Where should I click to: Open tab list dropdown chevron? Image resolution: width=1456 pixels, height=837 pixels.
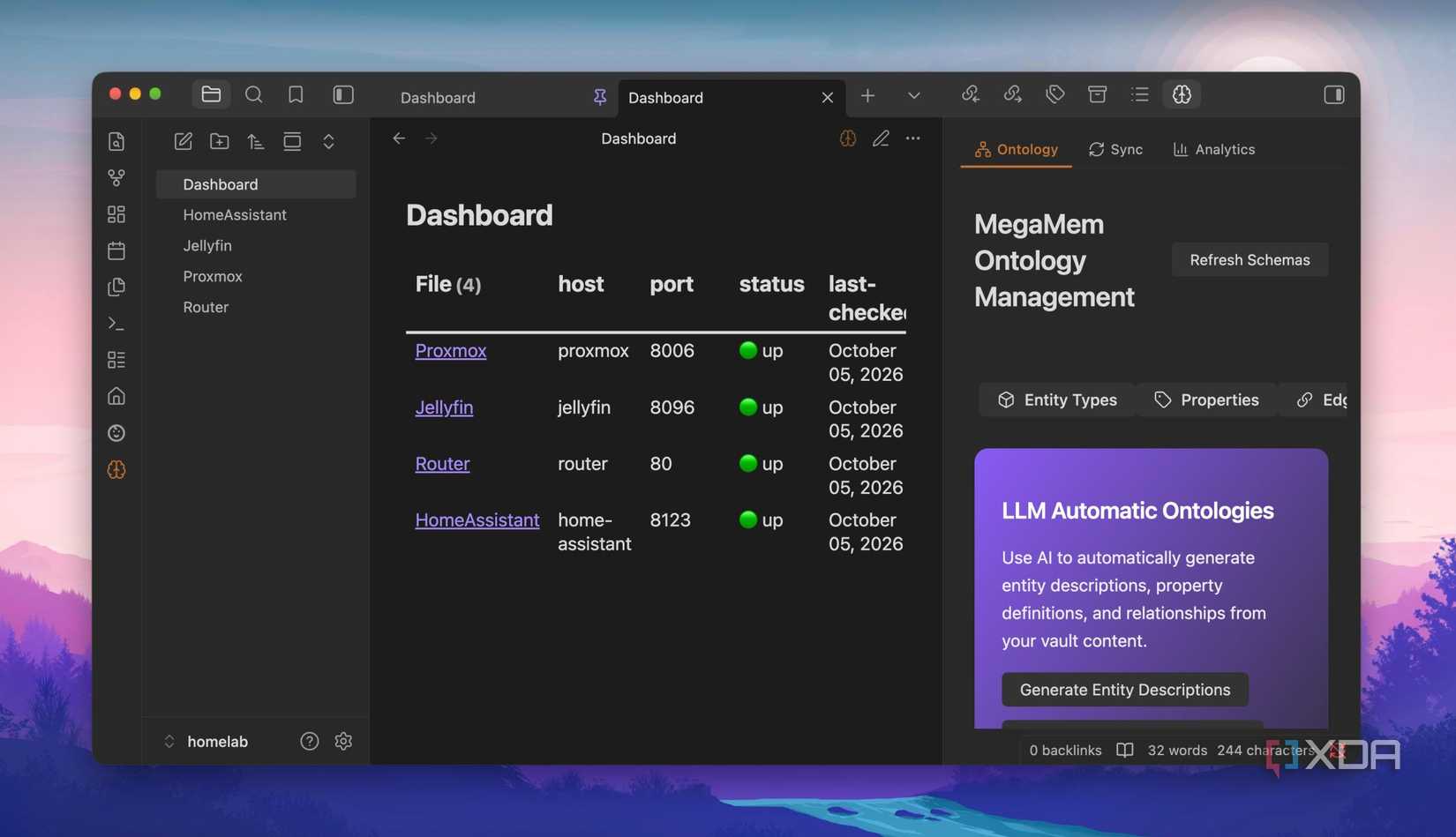(914, 95)
